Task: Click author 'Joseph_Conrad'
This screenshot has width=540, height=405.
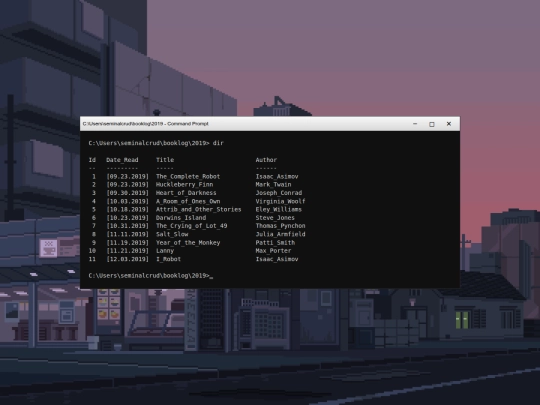Action: 279,193
